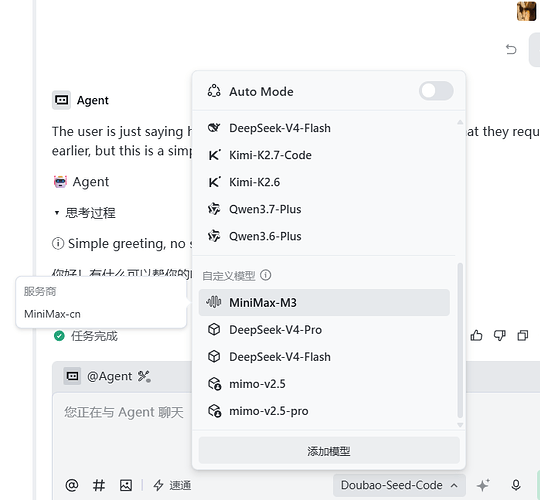Click the info icon before Simple greeting

(58, 243)
